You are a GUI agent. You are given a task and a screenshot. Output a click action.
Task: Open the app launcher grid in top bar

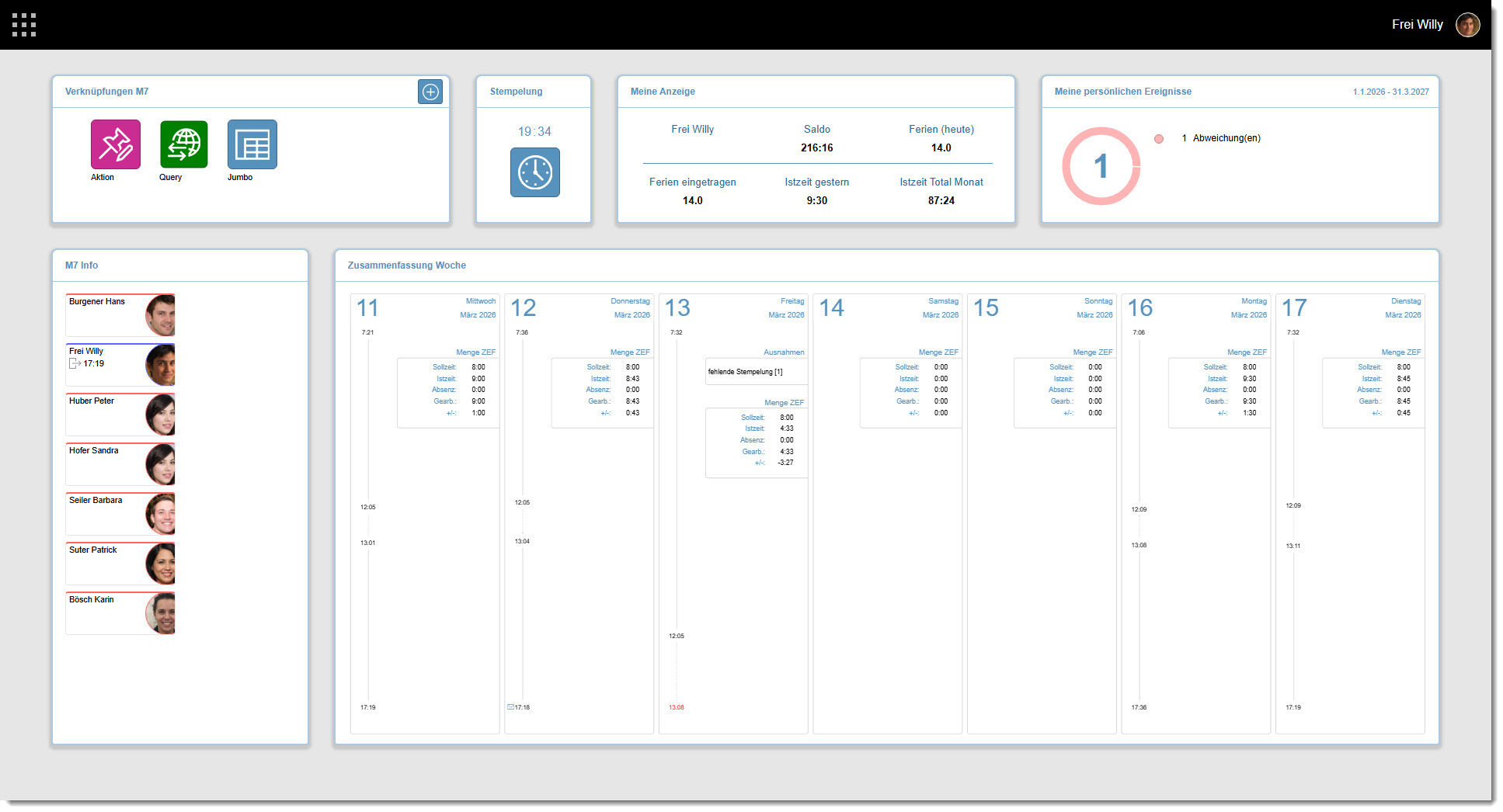[26, 24]
